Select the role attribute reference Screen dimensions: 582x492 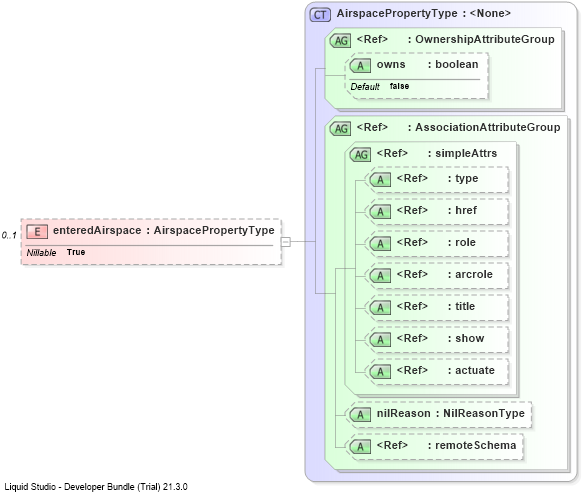click(437, 243)
